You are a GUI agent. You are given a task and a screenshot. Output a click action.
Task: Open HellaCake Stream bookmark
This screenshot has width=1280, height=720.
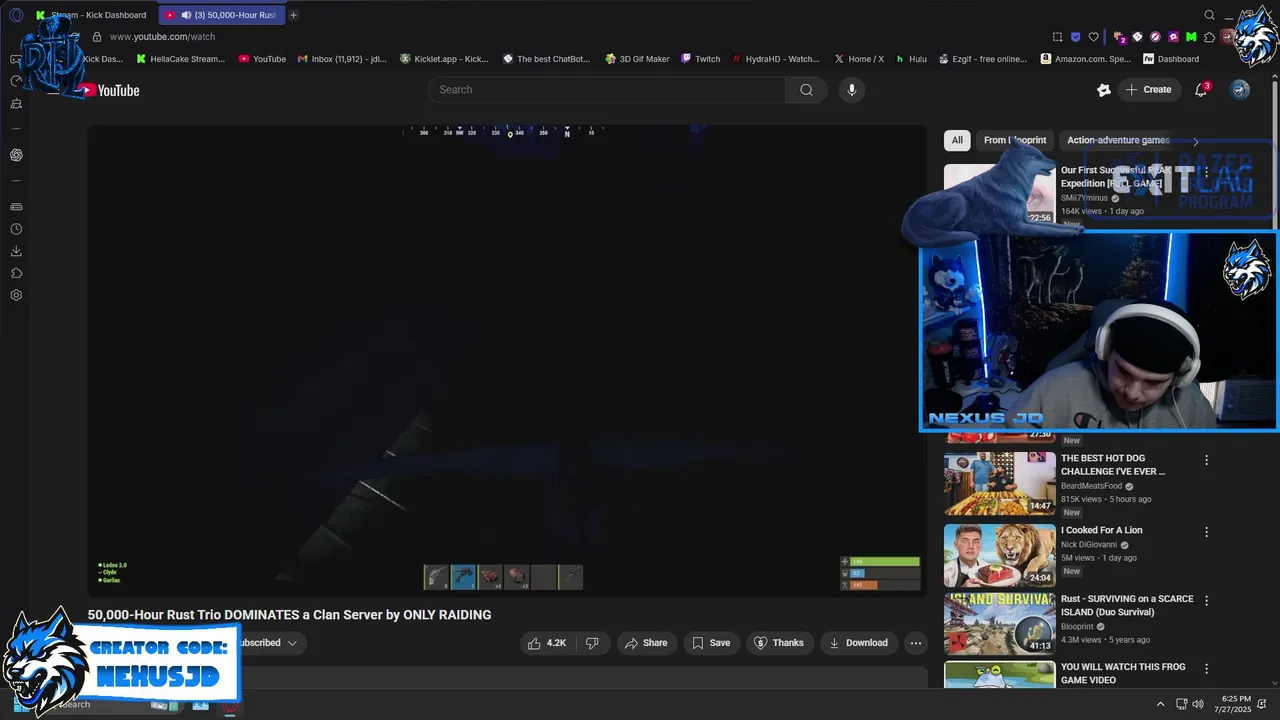click(181, 59)
